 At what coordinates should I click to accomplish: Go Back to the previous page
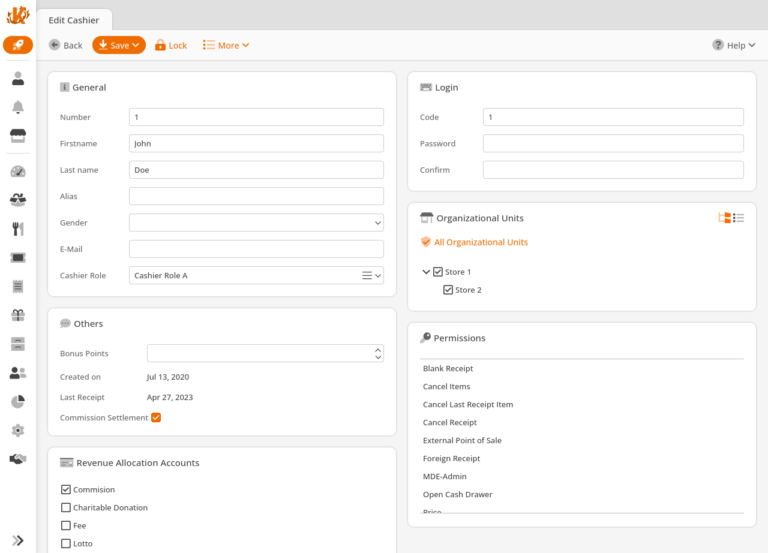(66, 45)
